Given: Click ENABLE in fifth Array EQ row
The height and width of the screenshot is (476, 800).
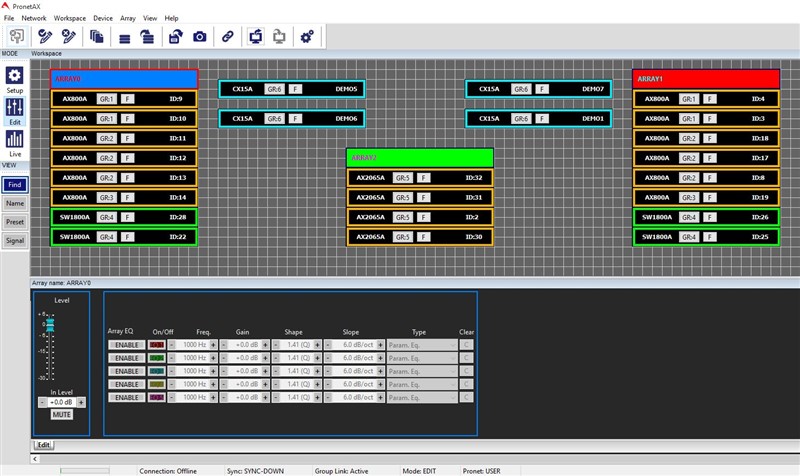Looking at the screenshot, I should pyautogui.click(x=127, y=397).
